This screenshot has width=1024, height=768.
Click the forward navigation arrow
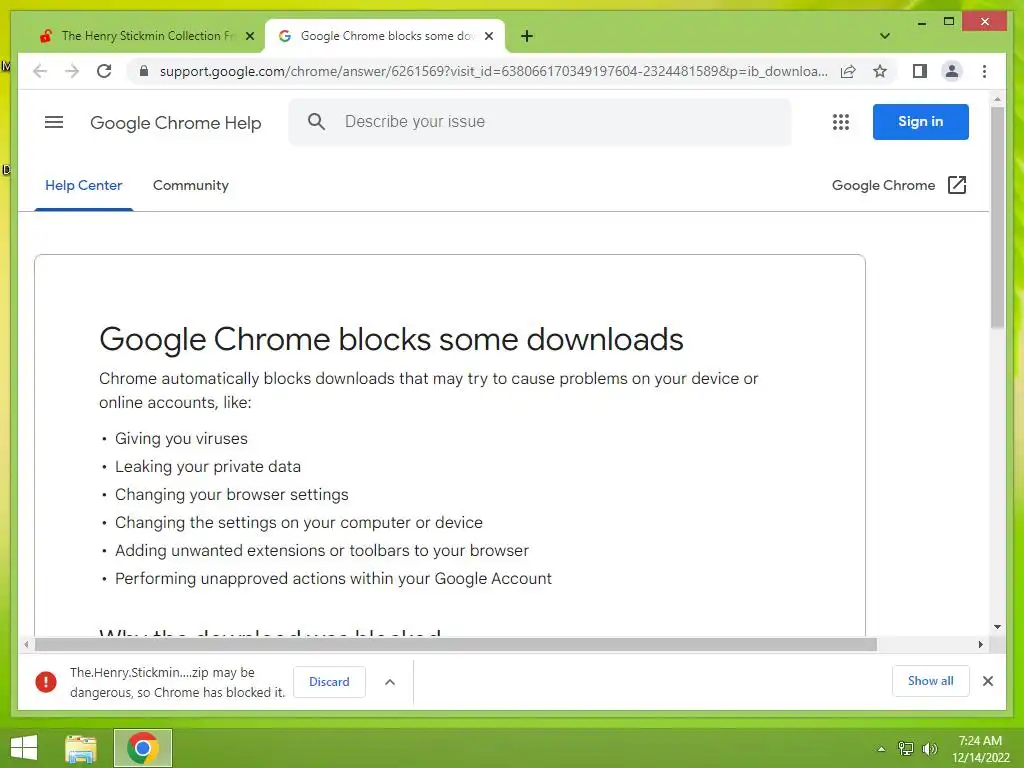coord(72,71)
